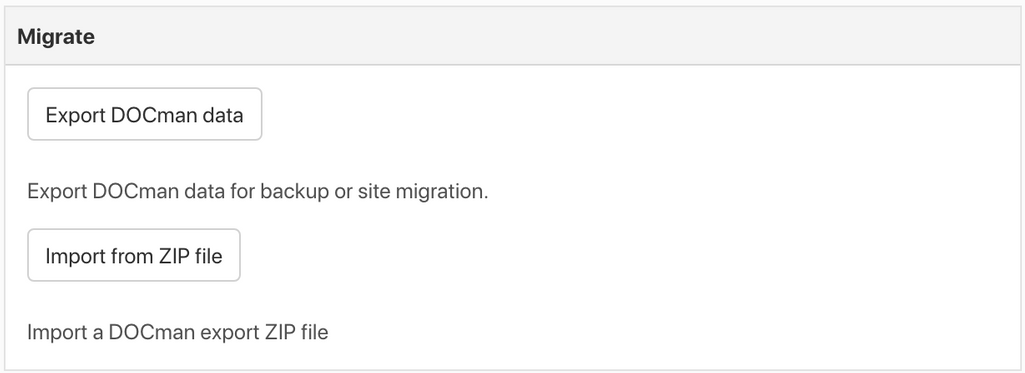
Task: Click the word 'Migrate' in the header
Action: (56, 37)
